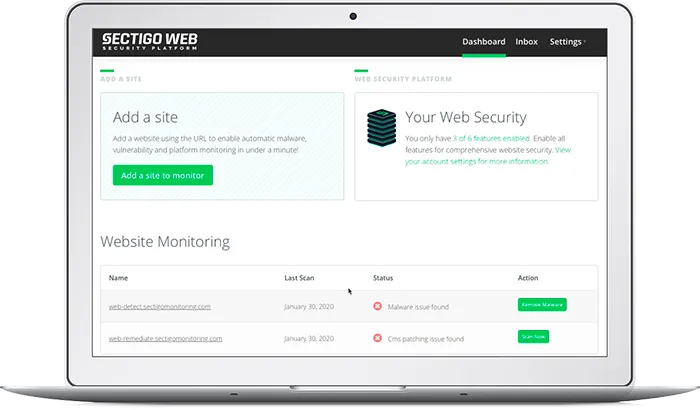Click the WEB SECURITY PLATFORM section label

[403, 79]
